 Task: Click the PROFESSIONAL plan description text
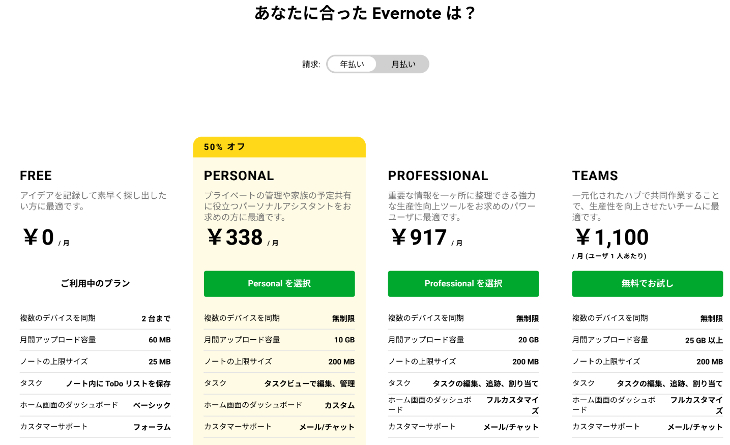(462, 206)
